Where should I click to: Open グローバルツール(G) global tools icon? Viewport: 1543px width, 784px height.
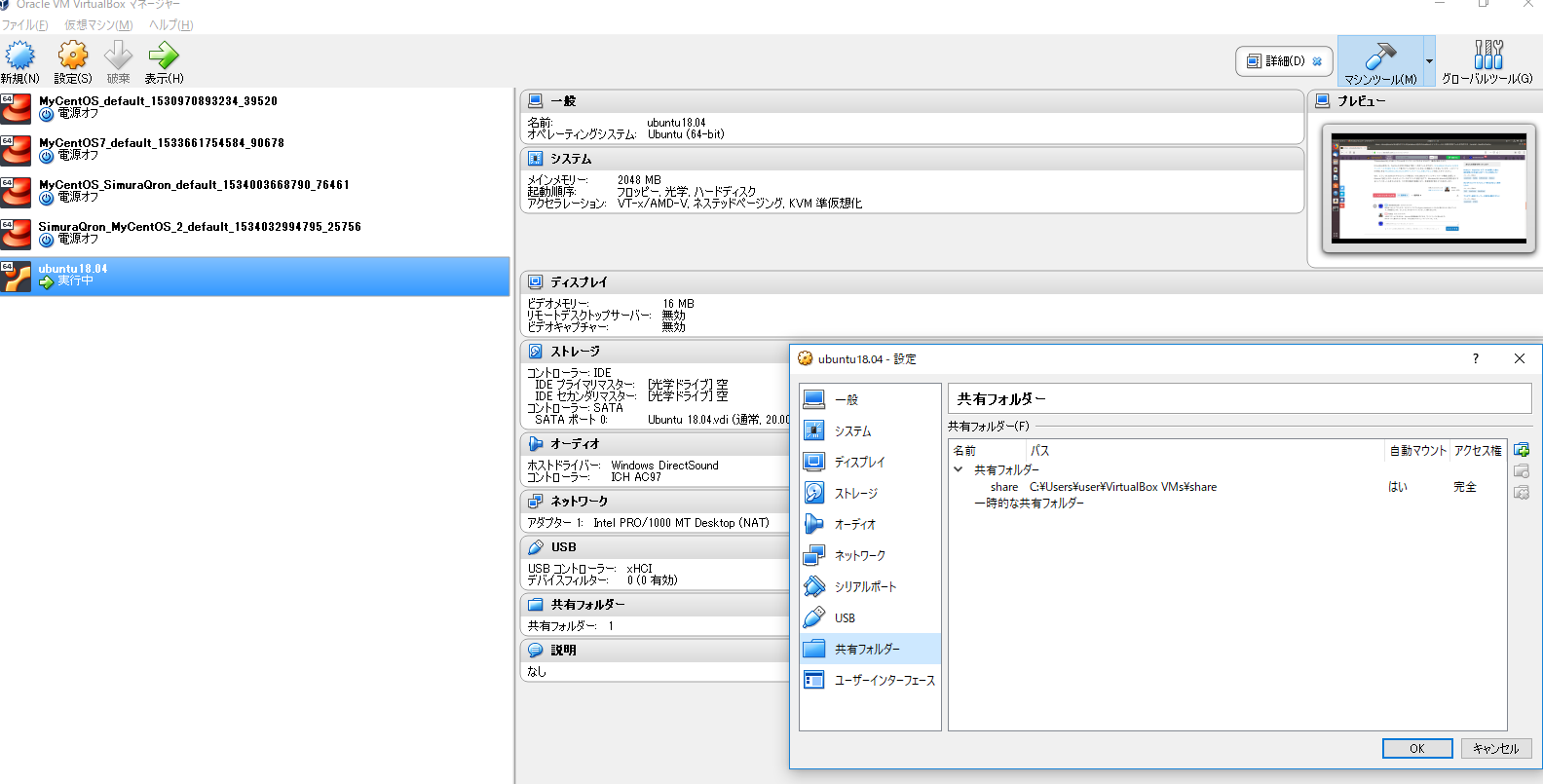(1487, 61)
